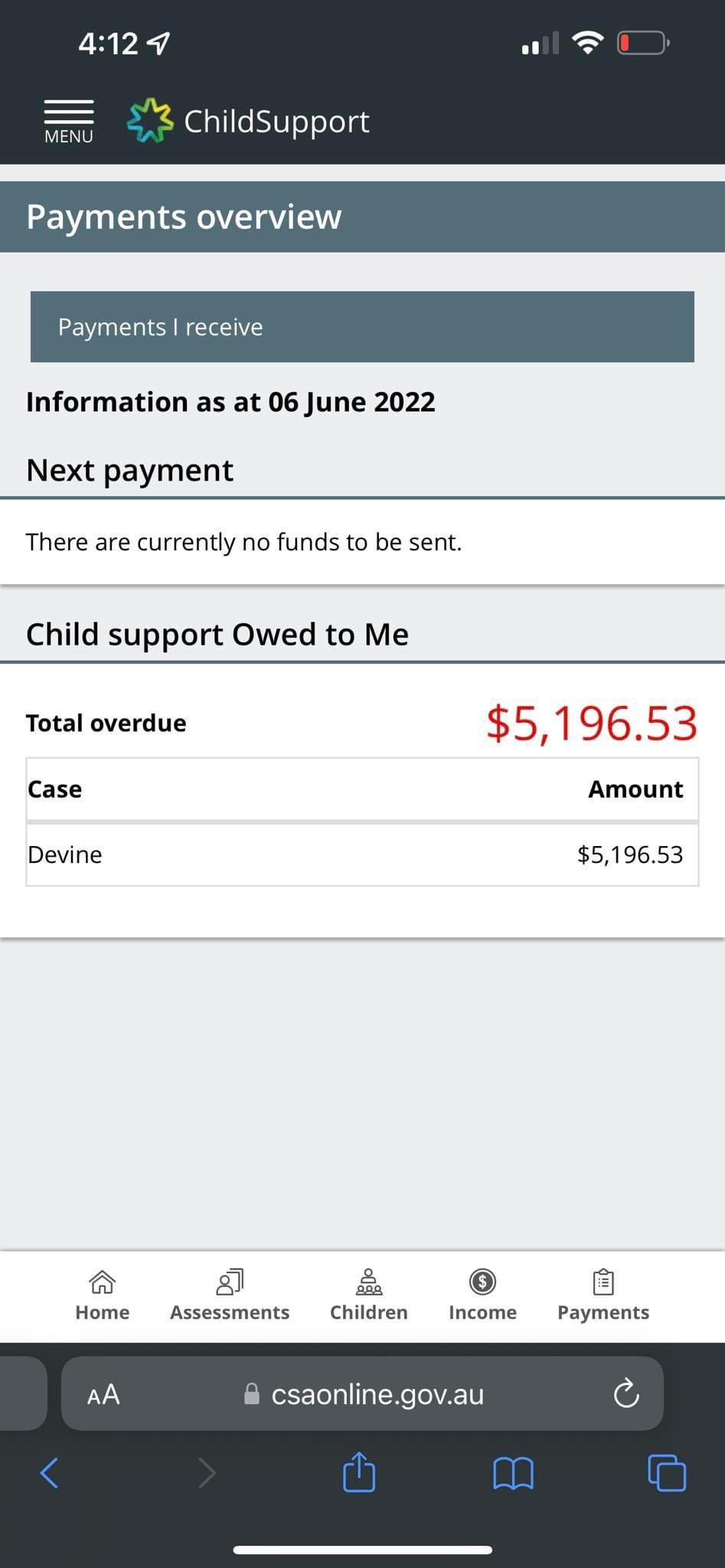Tap the Safari forward arrow
The image size is (725, 1568).
[x=207, y=1473]
